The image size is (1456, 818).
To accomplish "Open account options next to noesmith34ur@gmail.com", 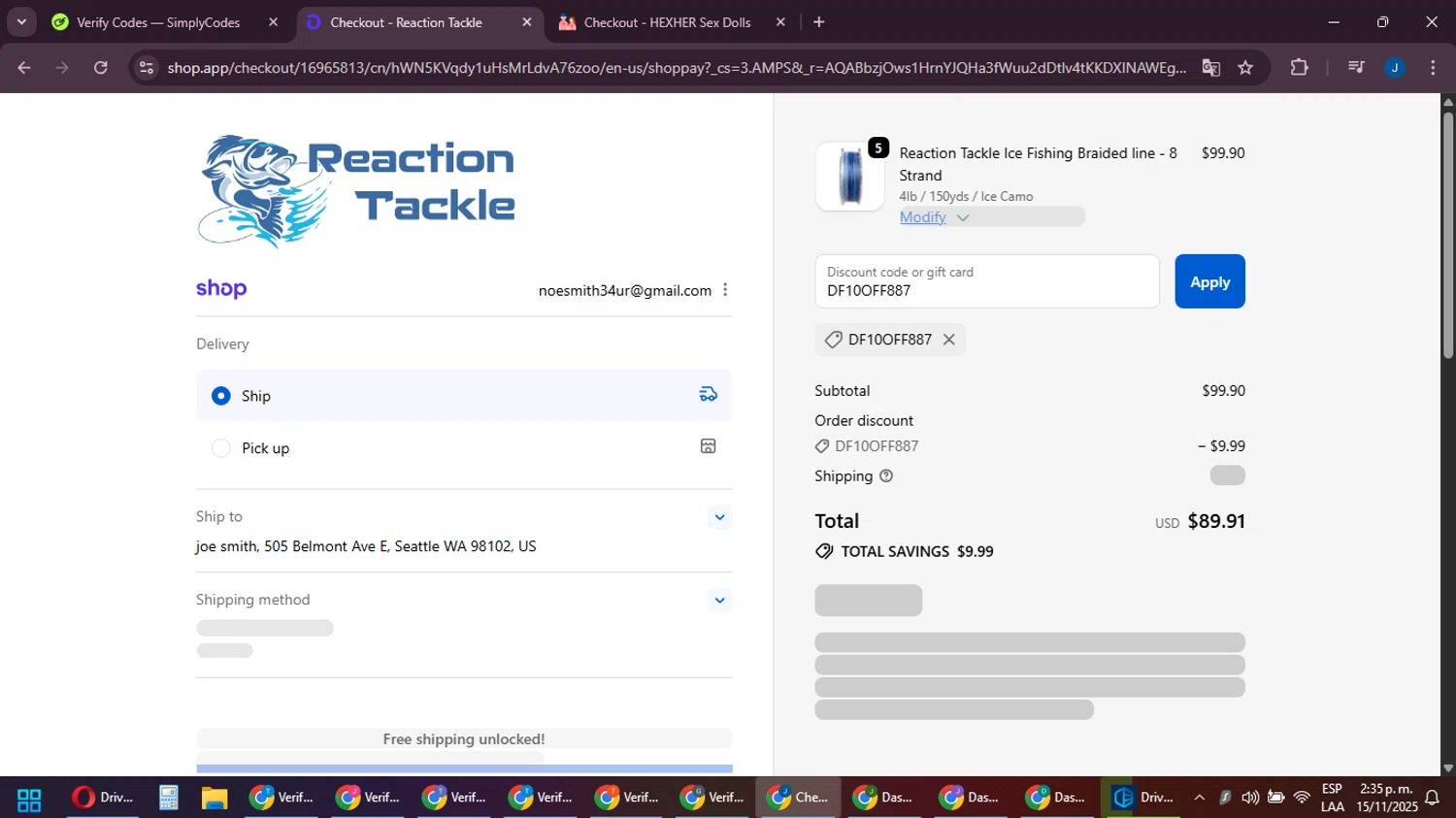I will pos(725,290).
